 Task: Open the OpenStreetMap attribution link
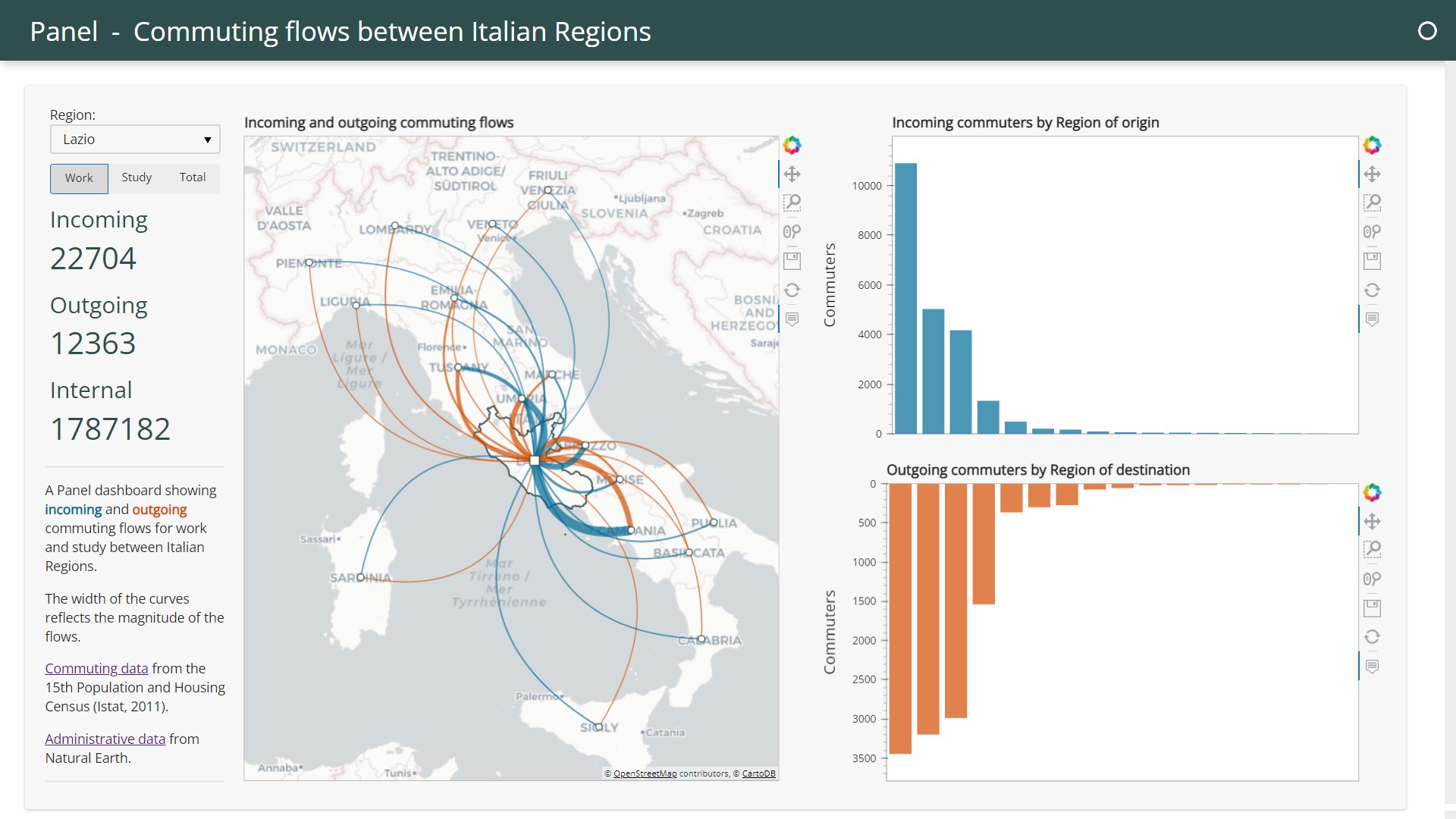tap(644, 773)
